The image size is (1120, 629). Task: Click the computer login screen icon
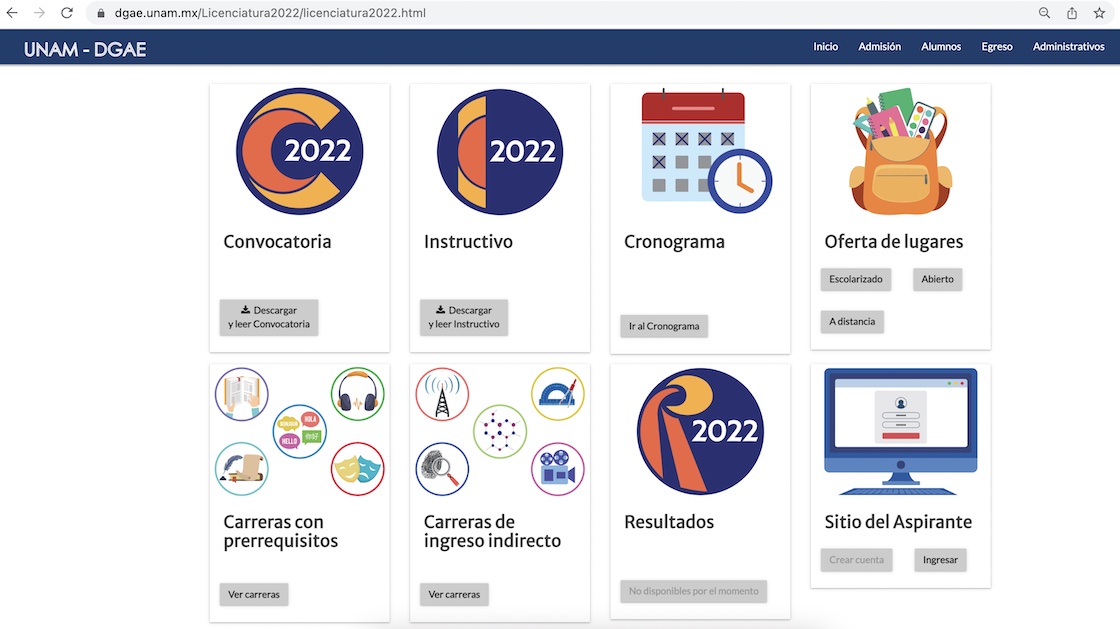click(x=900, y=431)
